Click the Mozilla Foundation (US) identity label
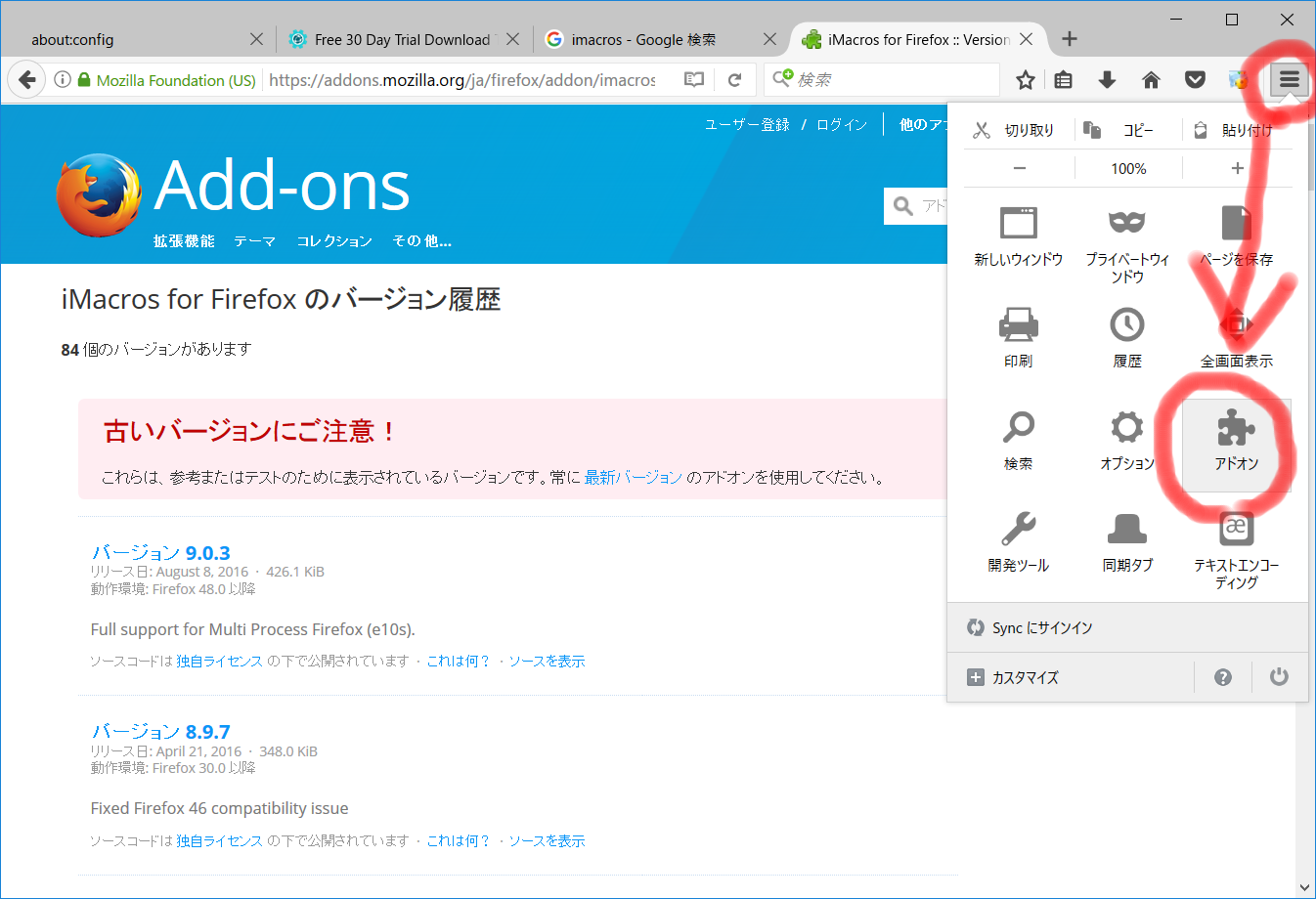1316x899 pixels. point(176,80)
